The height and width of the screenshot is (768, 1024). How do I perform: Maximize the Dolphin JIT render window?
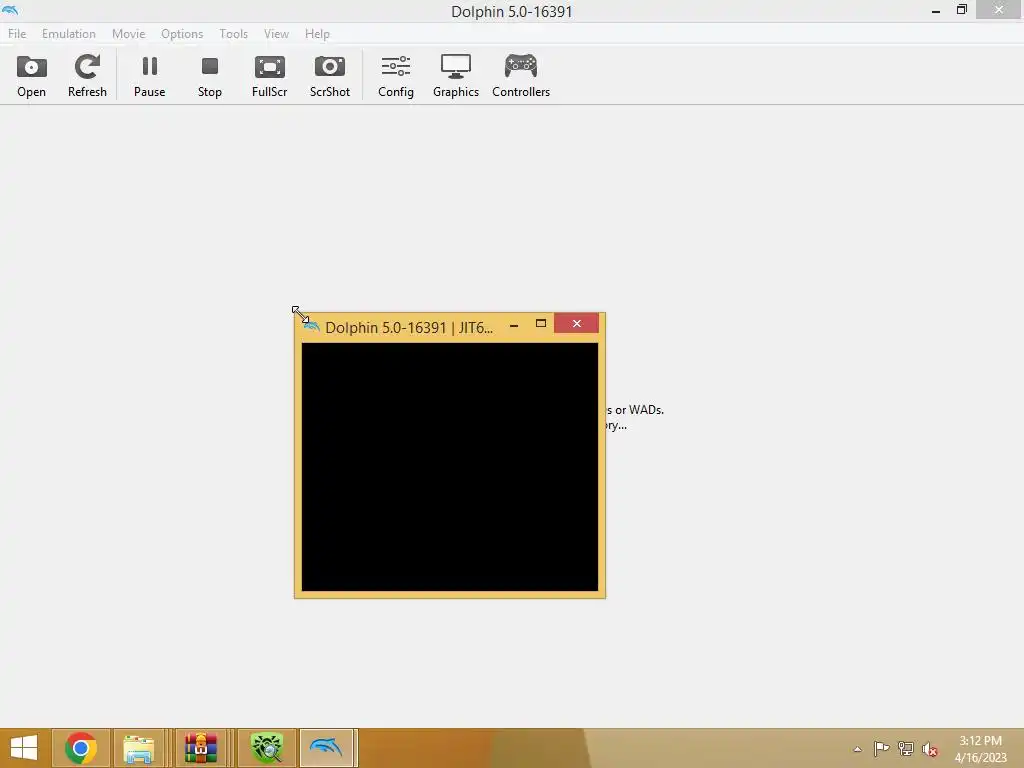[x=541, y=323]
